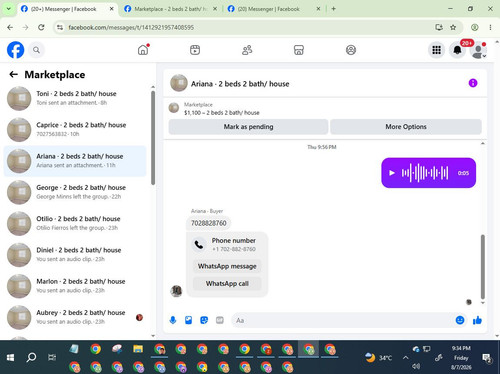Open the Friends icon in top navigation
The width and height of the screenshot is (500, 374).
247,50
